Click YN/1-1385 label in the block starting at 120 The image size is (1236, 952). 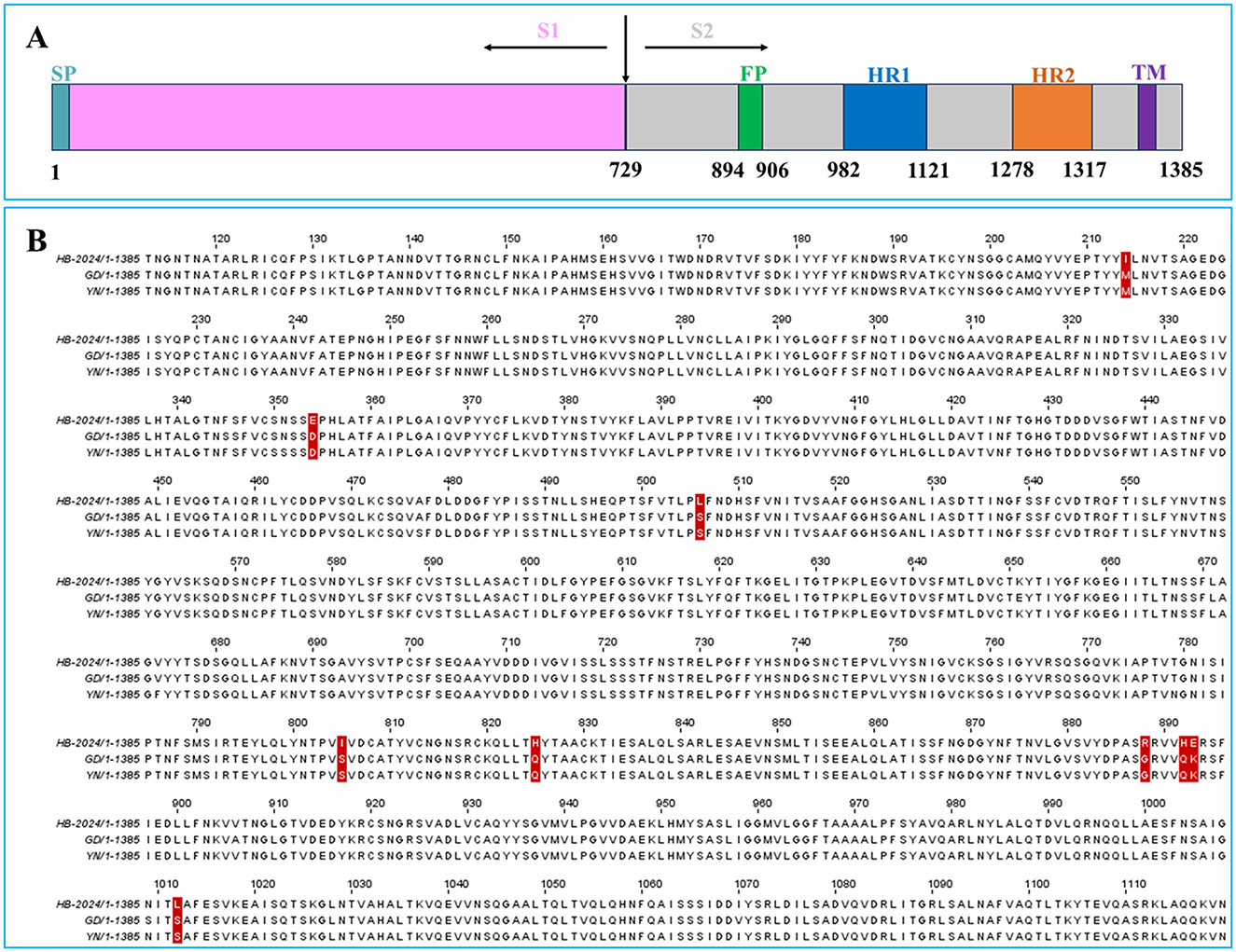tap(112, 291)
